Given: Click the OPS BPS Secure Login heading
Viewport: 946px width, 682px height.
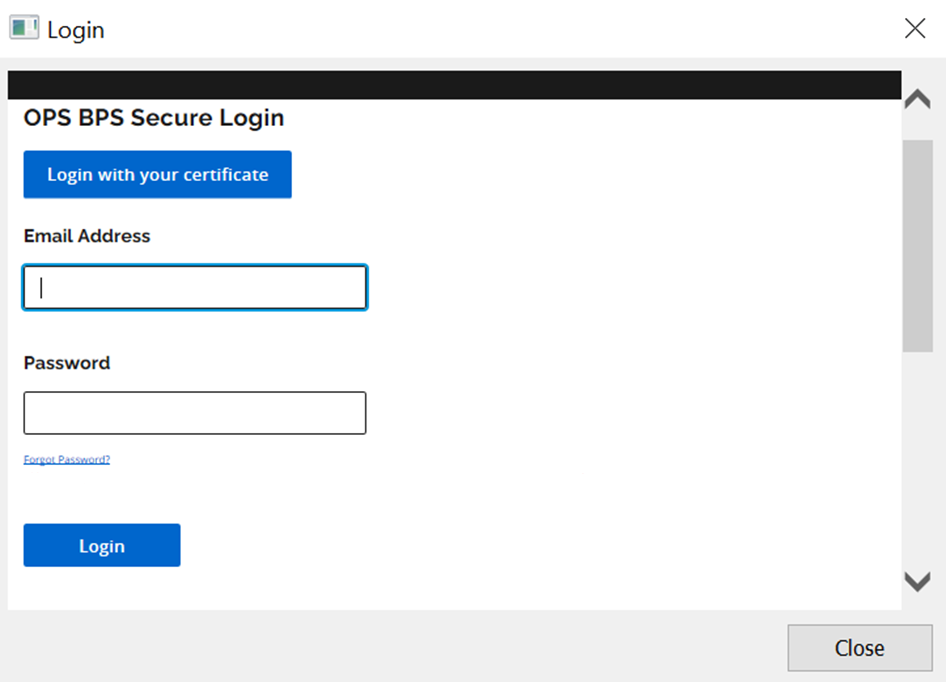Looking at the screenshot, I should coord(154,118).
